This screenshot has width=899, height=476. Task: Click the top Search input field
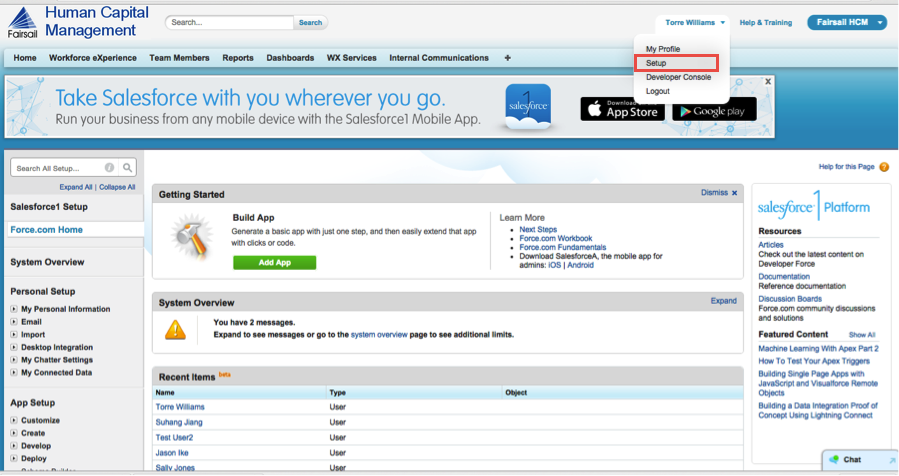pos(231,22)
